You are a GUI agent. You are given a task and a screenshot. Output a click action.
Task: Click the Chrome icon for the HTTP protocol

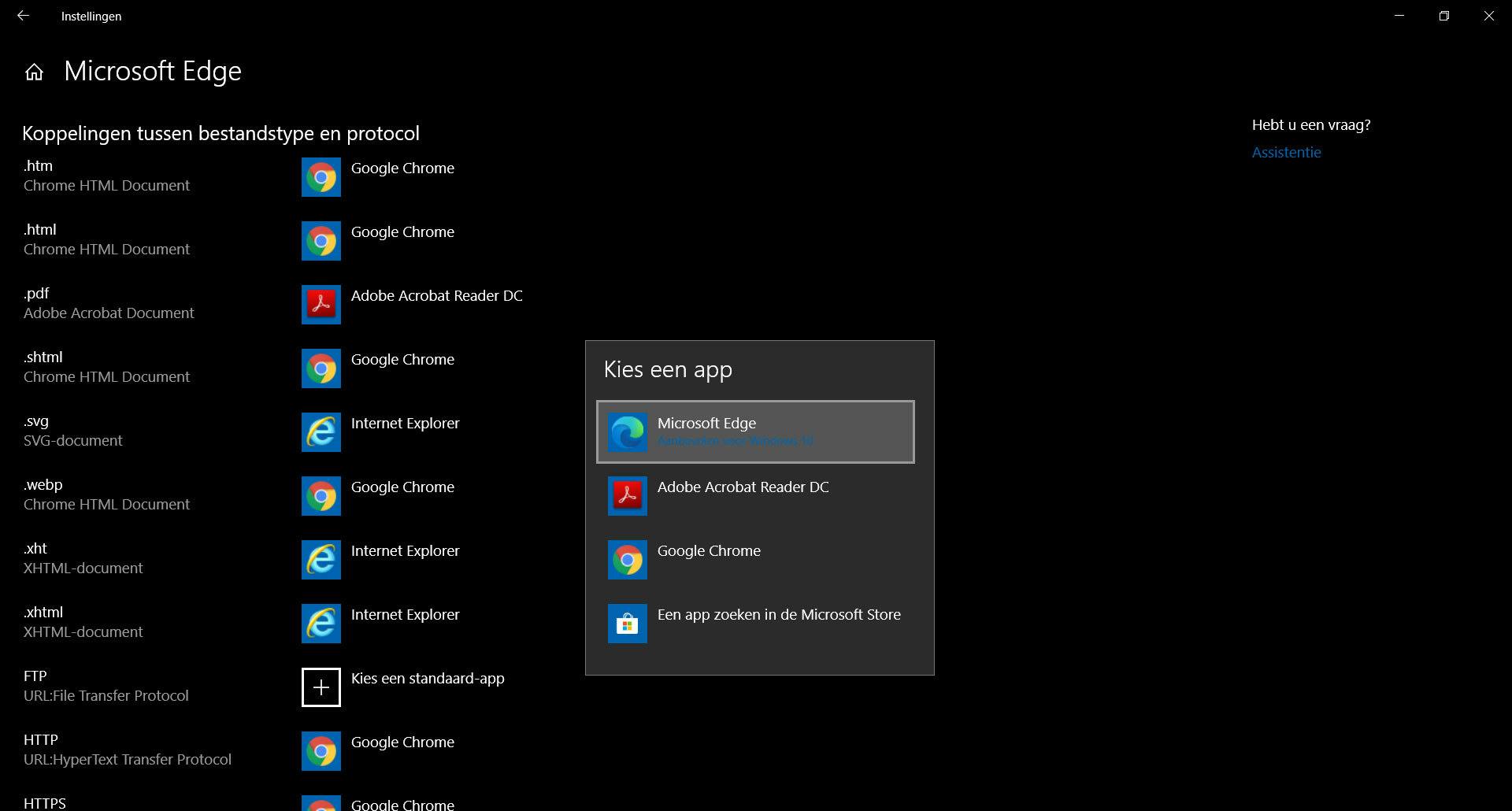[x=321, y=751]
